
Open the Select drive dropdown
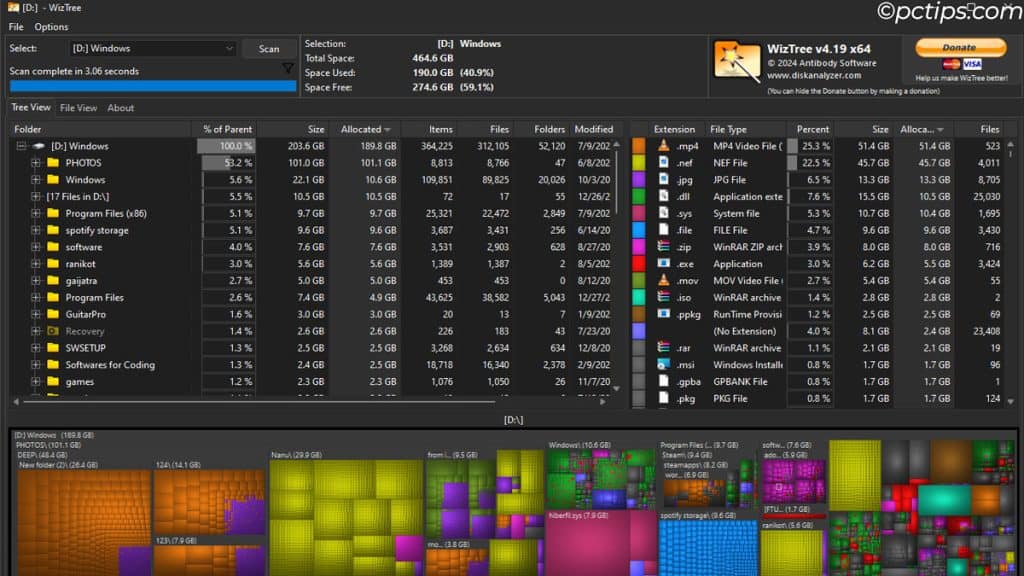152,48
